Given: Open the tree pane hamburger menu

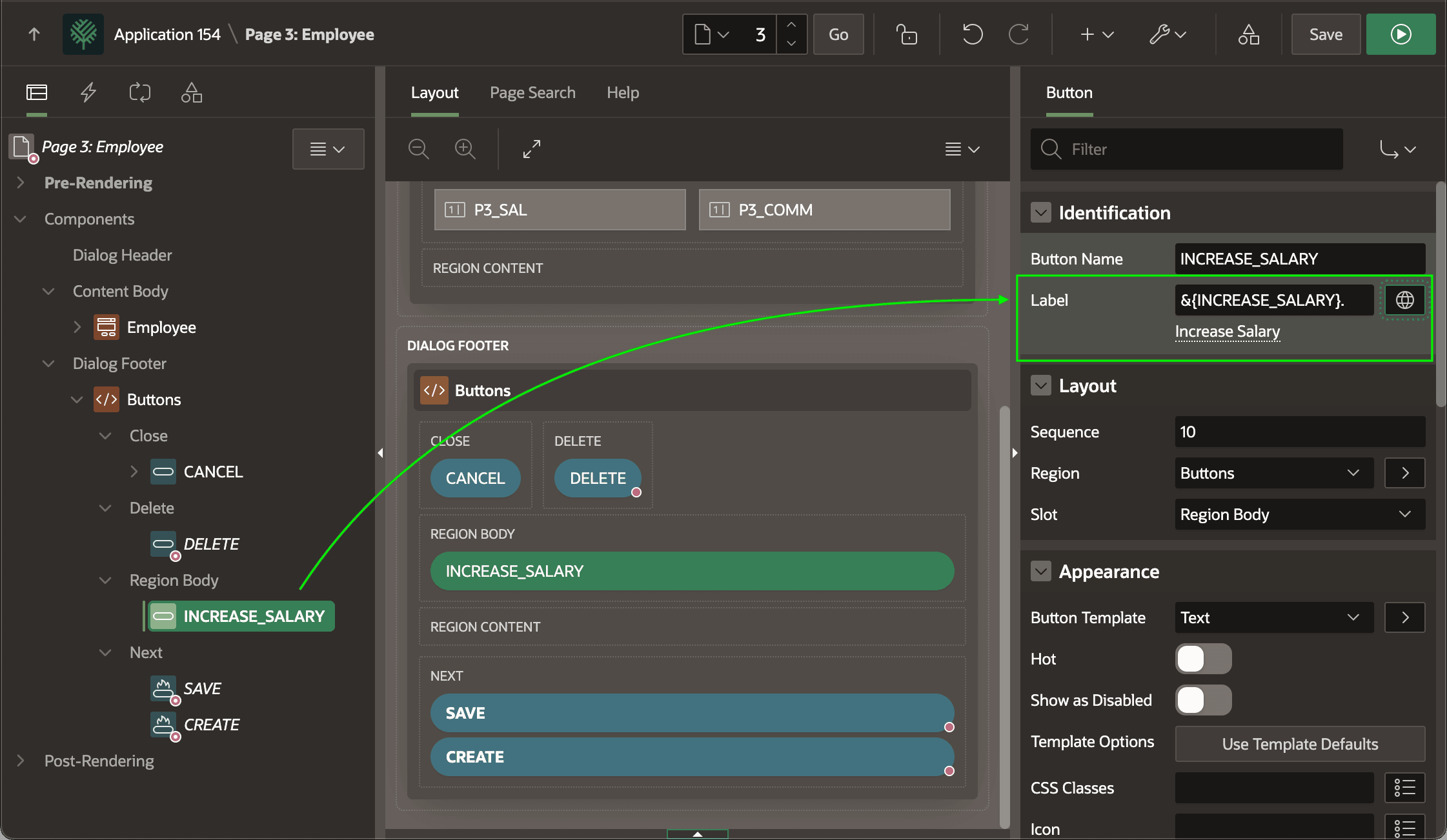Looking at the screenshot, I should [328, 149].
